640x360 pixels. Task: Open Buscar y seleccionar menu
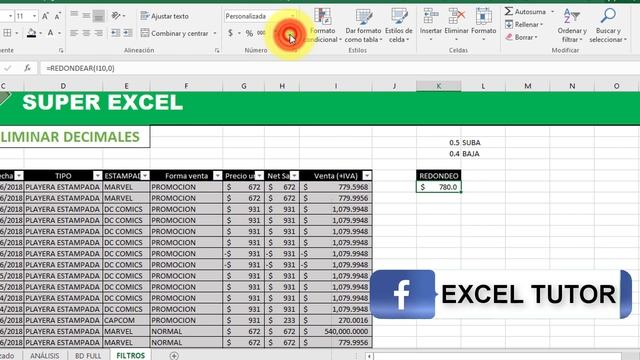click(608, 25)
